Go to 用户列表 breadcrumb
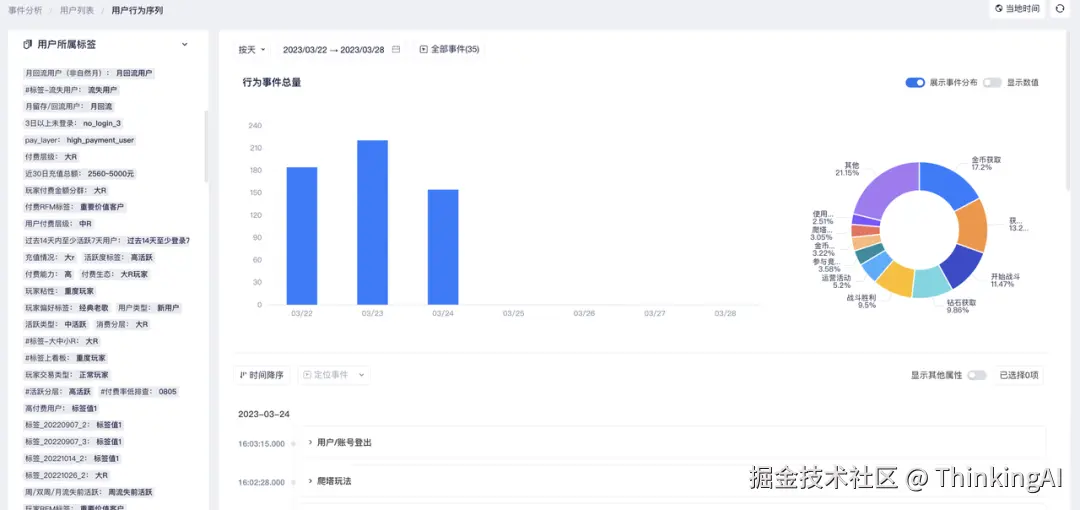This screenshot has width=1080, height=510. point(76,10)
